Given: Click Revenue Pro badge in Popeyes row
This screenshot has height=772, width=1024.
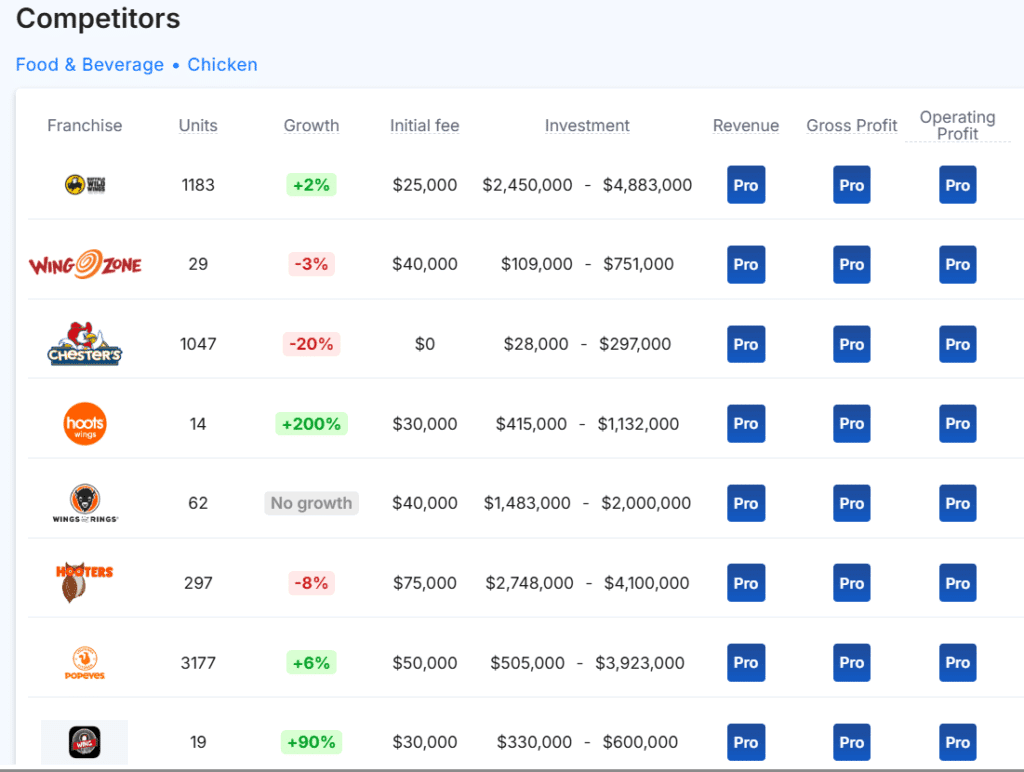Looking at the screenshot, I should (x=746, y=663).
